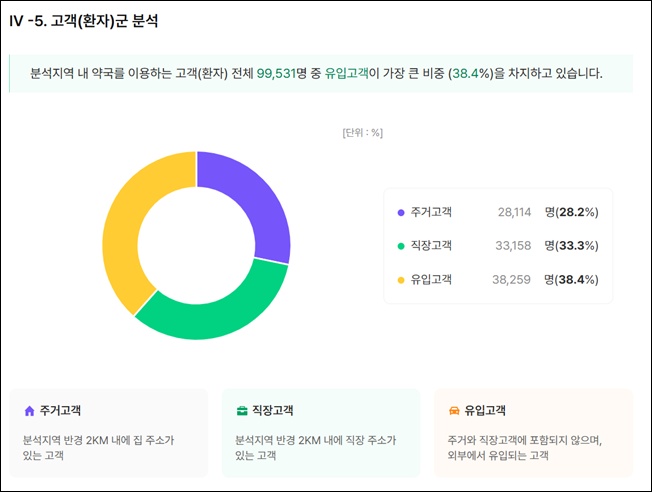Open the 직장고객 description card title
Screen dimensions: 652x492
[x=273, y=410]
